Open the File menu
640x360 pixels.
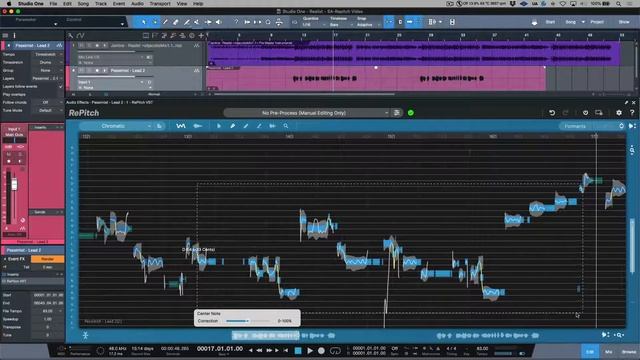coord(53,4)
